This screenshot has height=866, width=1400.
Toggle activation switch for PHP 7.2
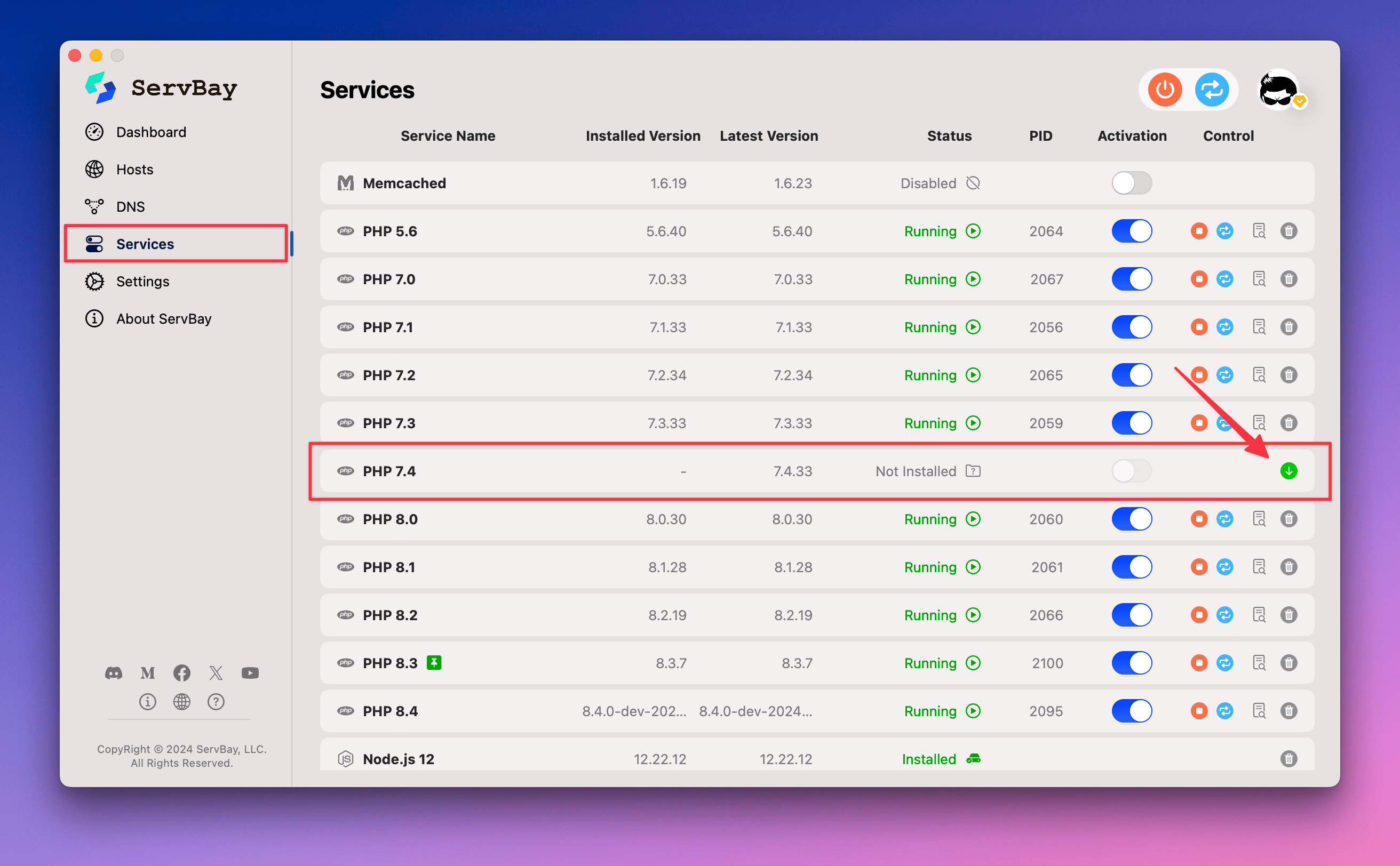pyautogui.click(x=1131, y=374)
